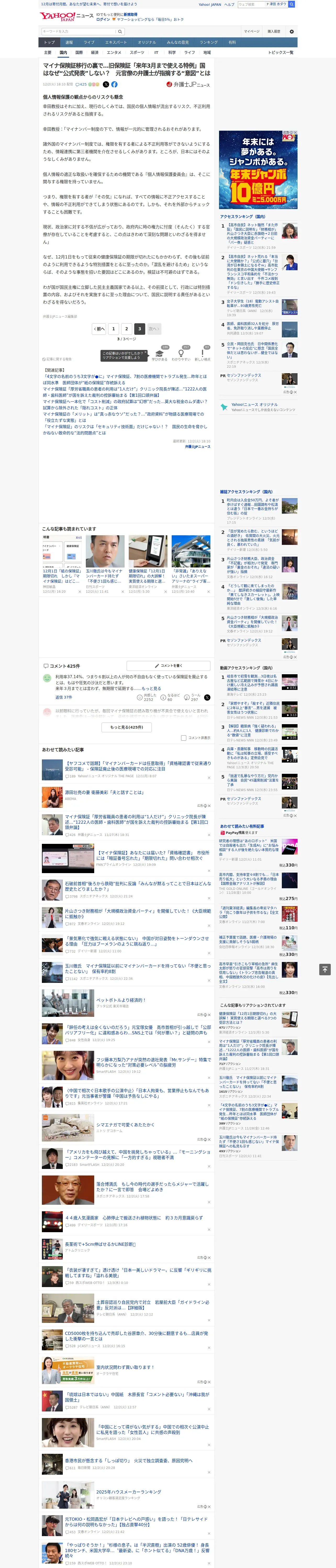Click the keyword search magnifier icon
This screenshot has height=1568, width=336.
[x=120, y=32]
